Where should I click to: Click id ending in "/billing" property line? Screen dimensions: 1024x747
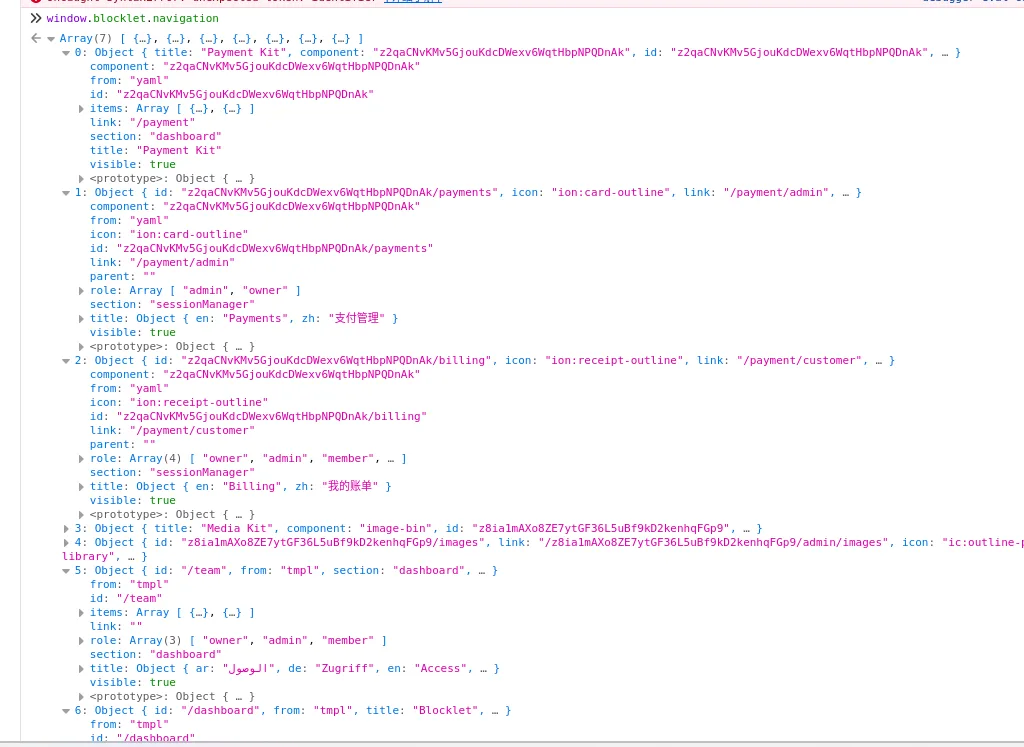coord(258,417)
